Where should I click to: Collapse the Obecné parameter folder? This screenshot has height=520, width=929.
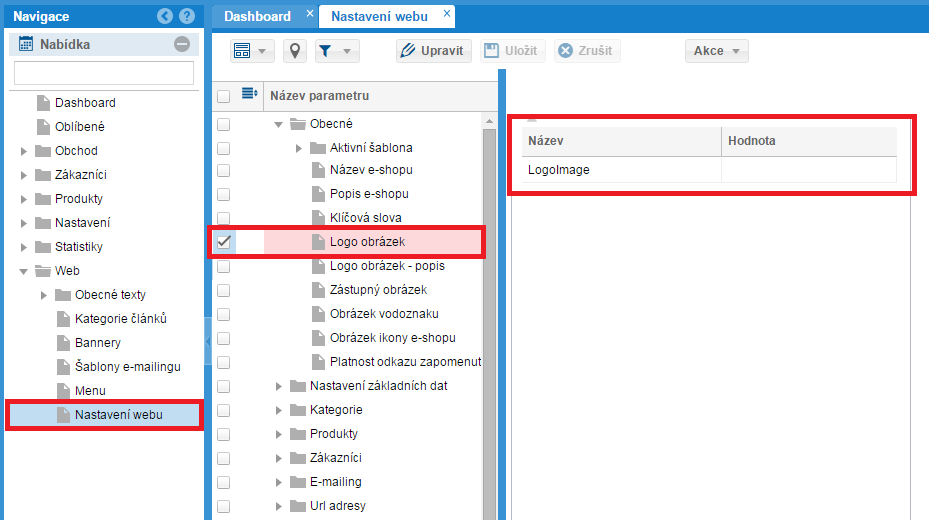(x=278, y=124)
